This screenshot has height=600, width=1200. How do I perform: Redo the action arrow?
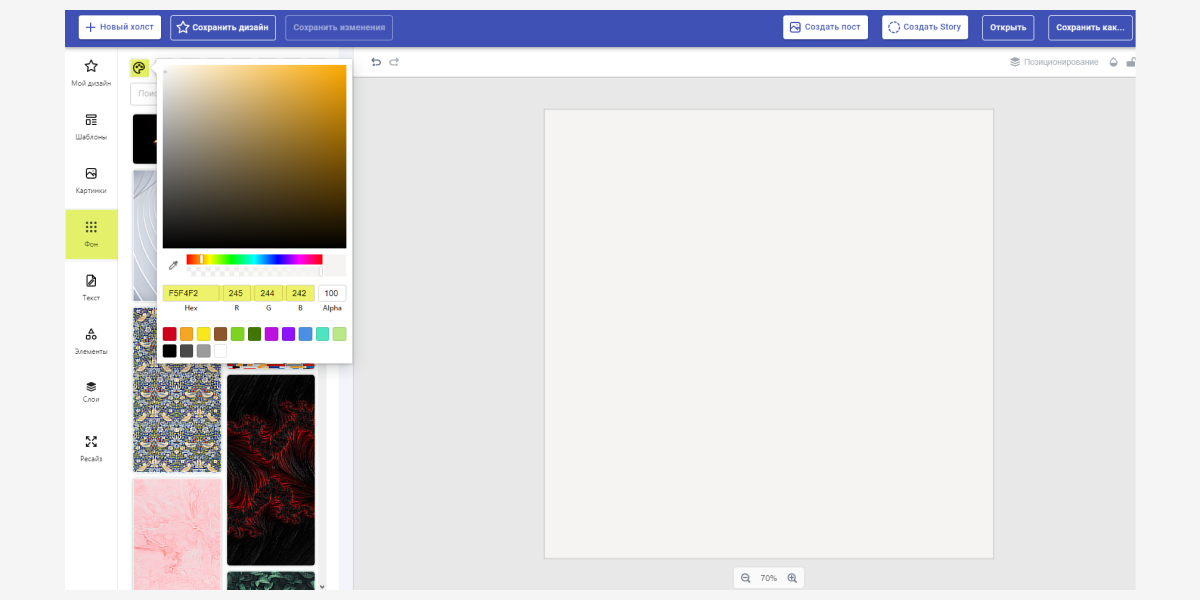point(394,62)
